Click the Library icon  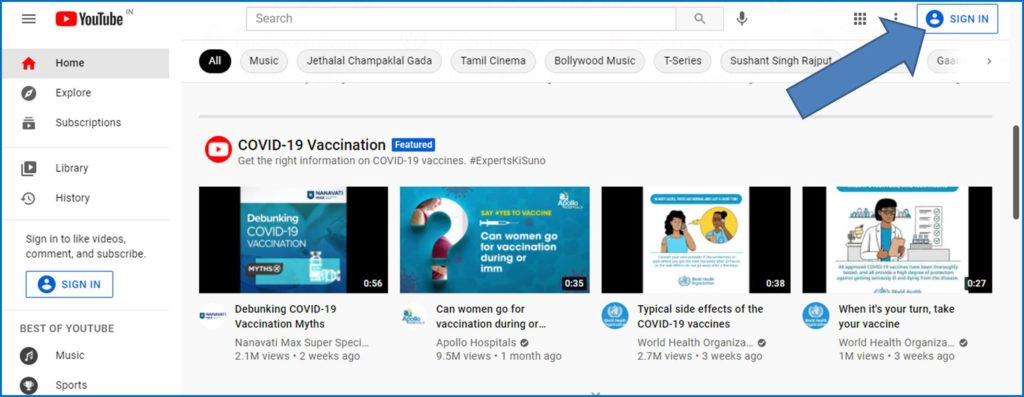(x=29, y=168)
